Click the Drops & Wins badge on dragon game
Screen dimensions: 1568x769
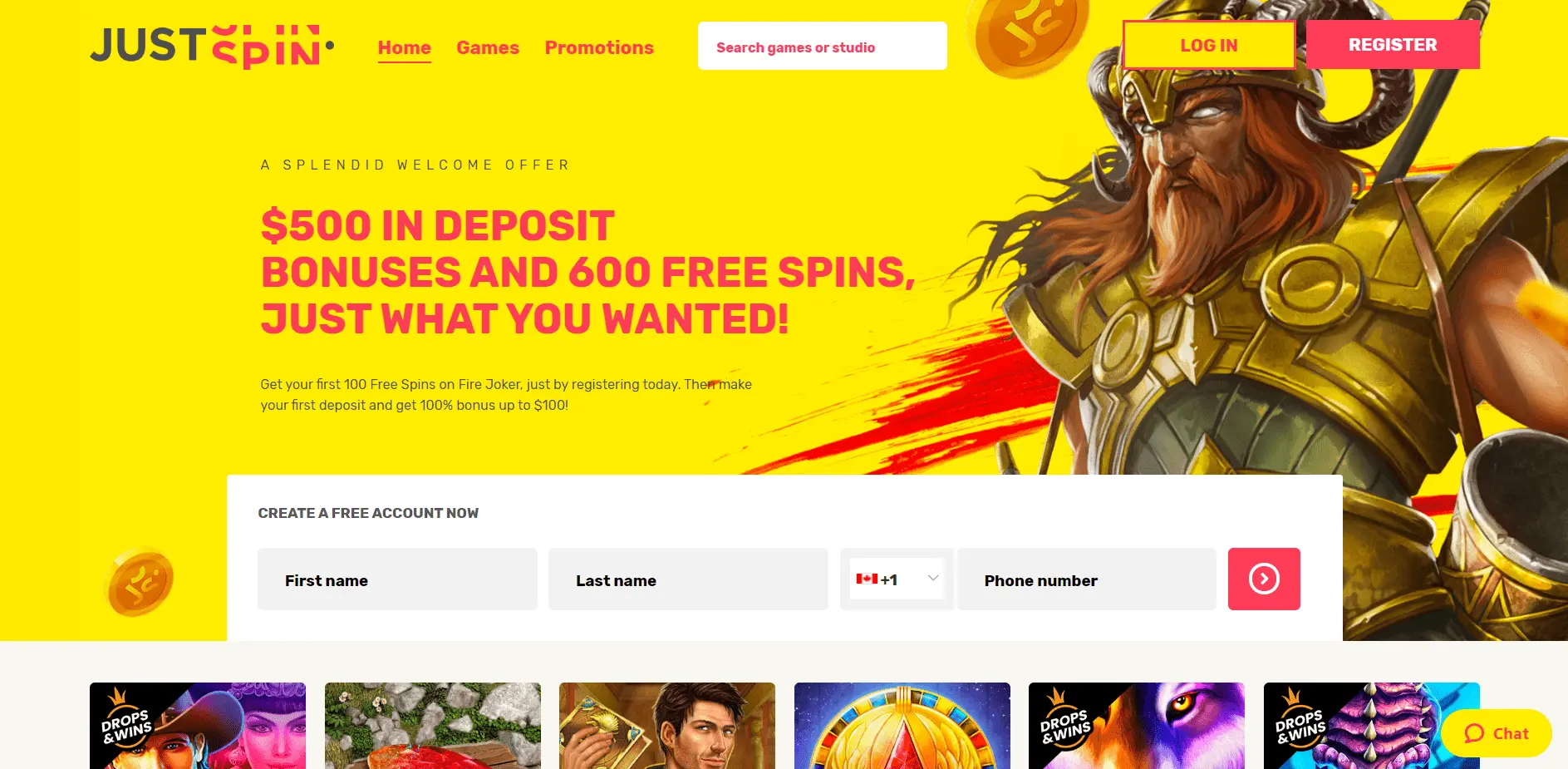(1300, 720)
